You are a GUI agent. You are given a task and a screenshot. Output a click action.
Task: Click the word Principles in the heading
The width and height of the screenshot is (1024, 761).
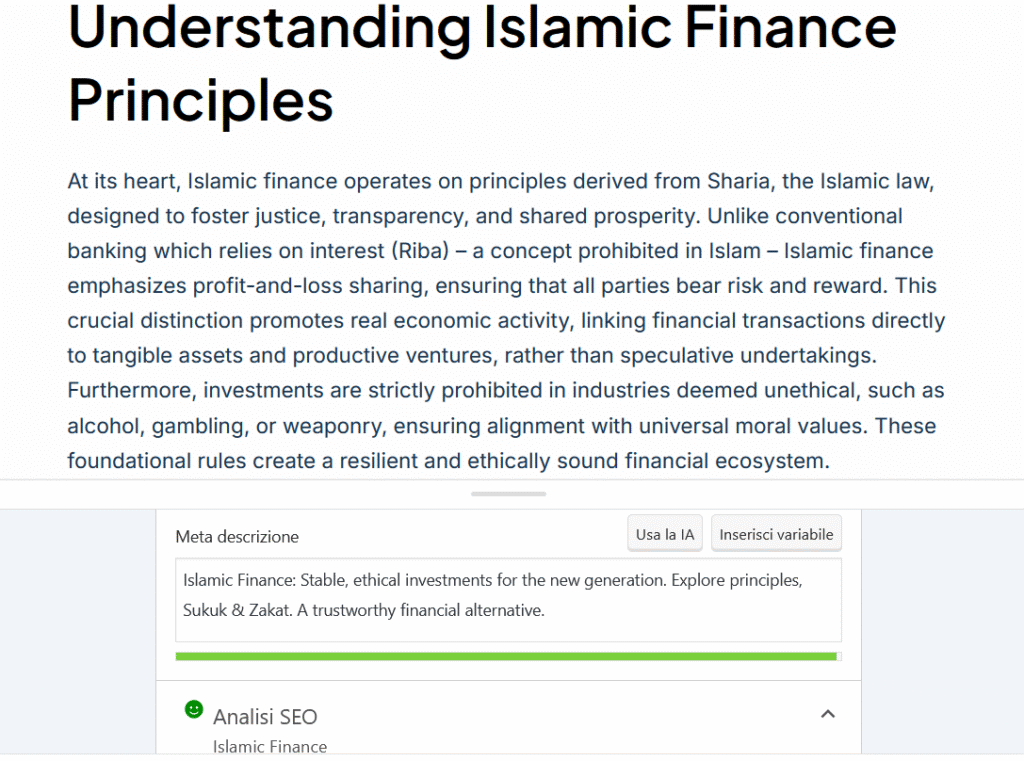point(200,101)
